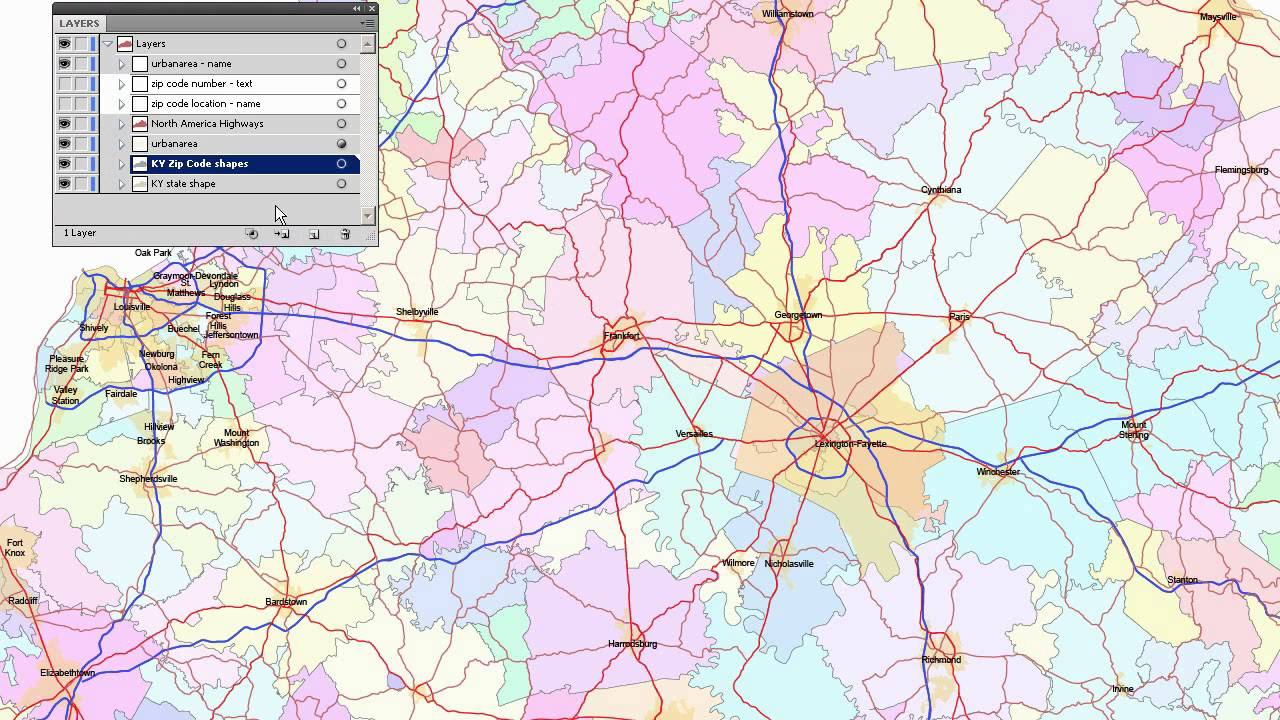Click the Elizabethtown label on the map
This screenshot has width=1280, height=720.
coord(67,673)
